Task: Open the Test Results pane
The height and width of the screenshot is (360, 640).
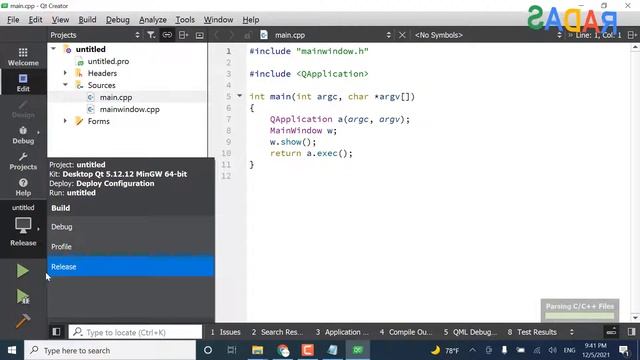Action: [x=532, y=332]
